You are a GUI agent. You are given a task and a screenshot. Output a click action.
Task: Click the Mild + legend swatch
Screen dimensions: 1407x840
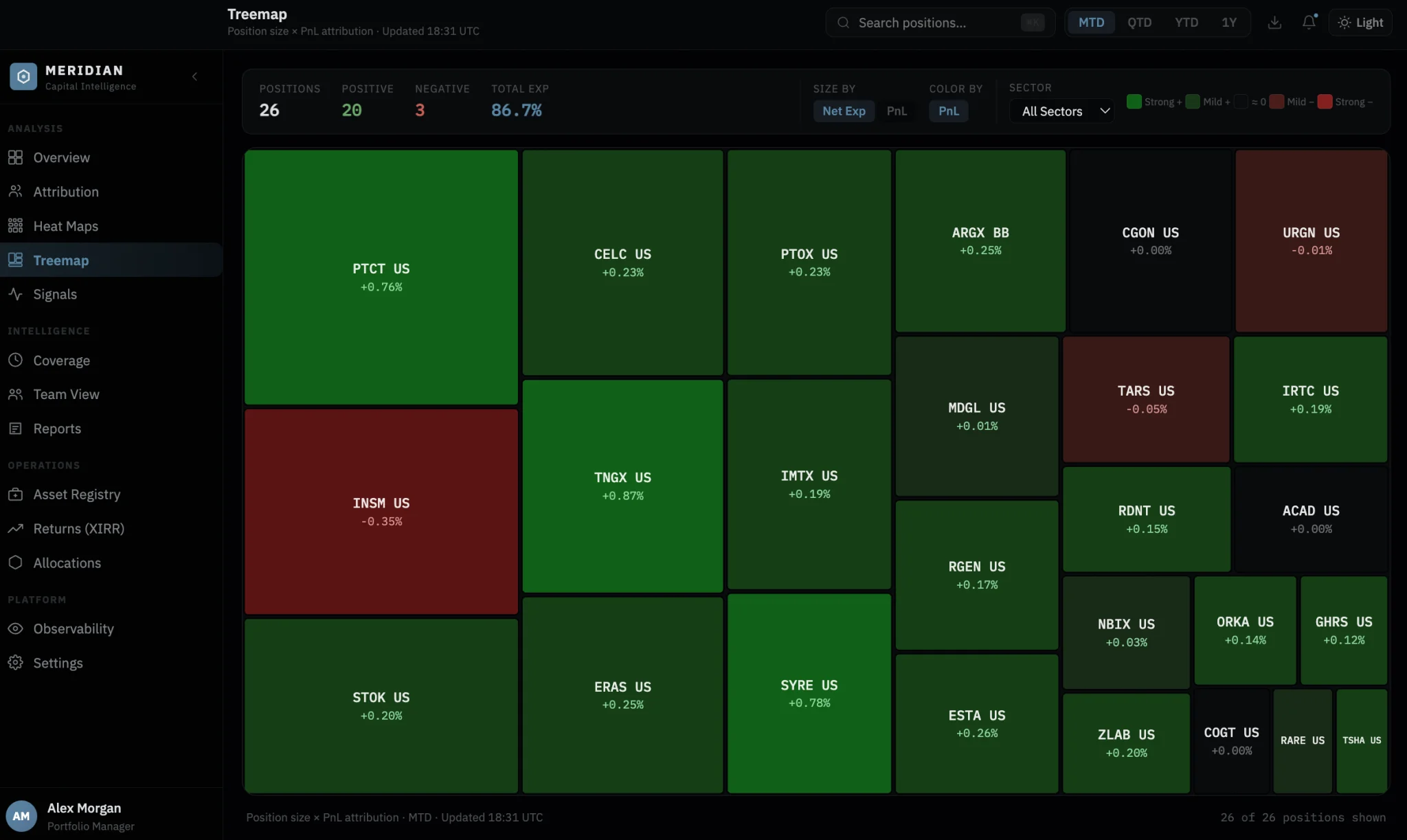click(x=1193, y=102)
